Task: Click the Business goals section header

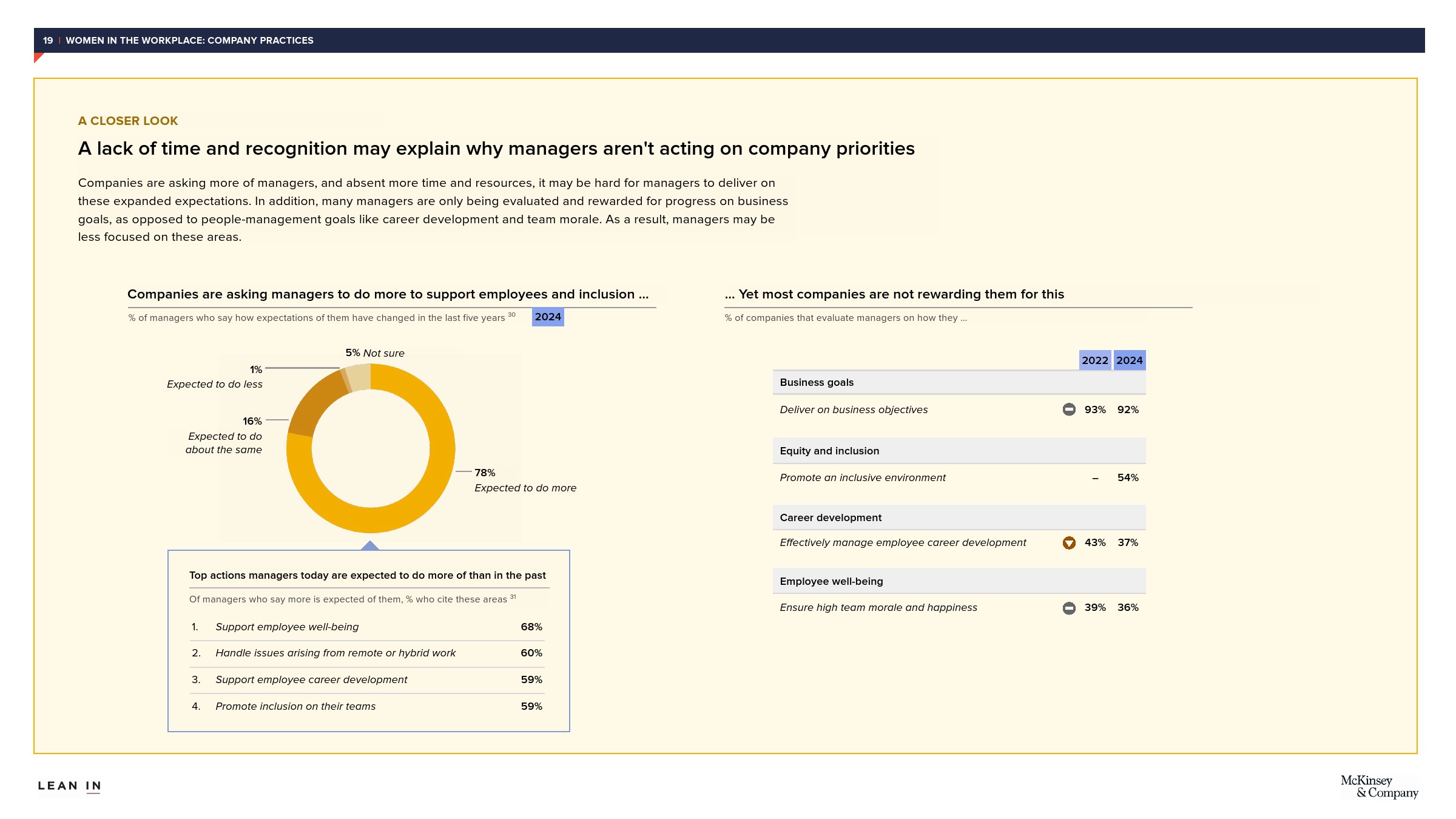Action: pyautogui.click(x=817, y=382)
